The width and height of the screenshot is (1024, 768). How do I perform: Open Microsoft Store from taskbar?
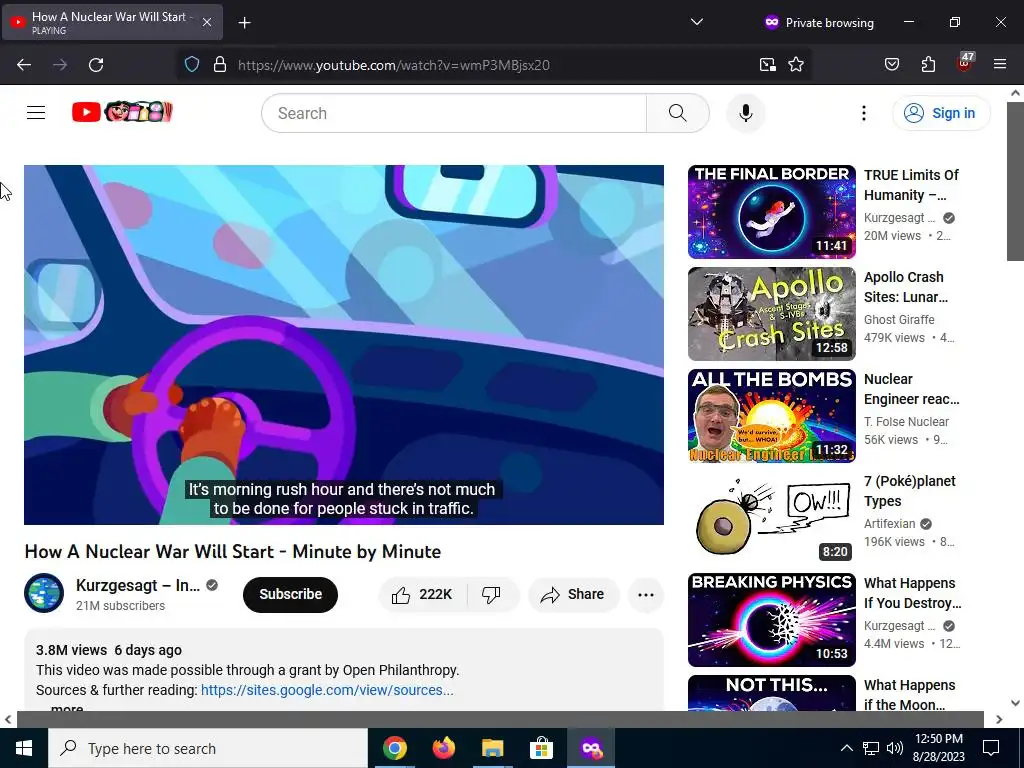(x=541, y=748)
